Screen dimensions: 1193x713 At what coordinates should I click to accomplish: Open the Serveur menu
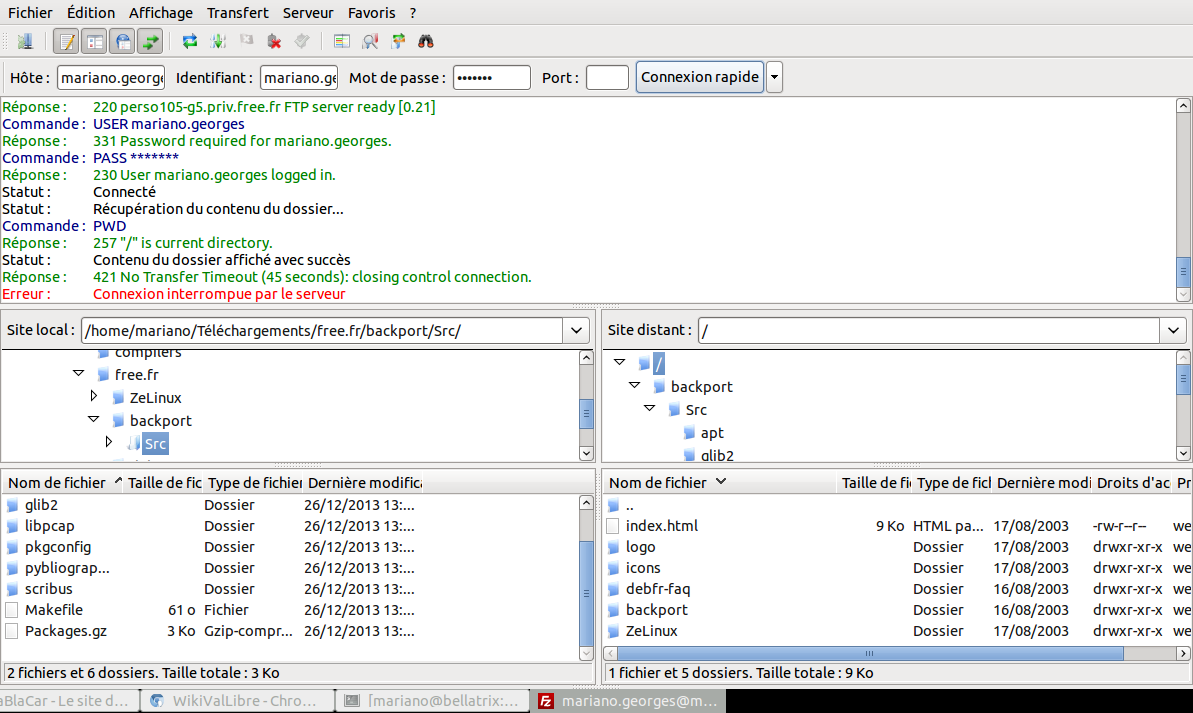tap(307, 13)
